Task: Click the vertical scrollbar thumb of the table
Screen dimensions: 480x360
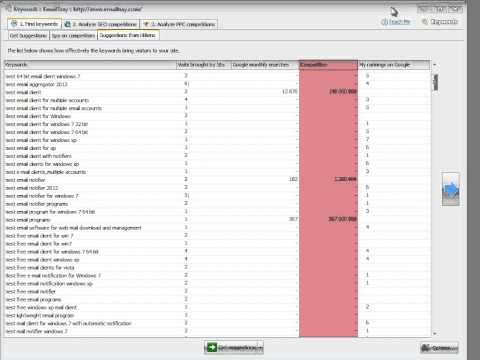Action: point(435,82)
